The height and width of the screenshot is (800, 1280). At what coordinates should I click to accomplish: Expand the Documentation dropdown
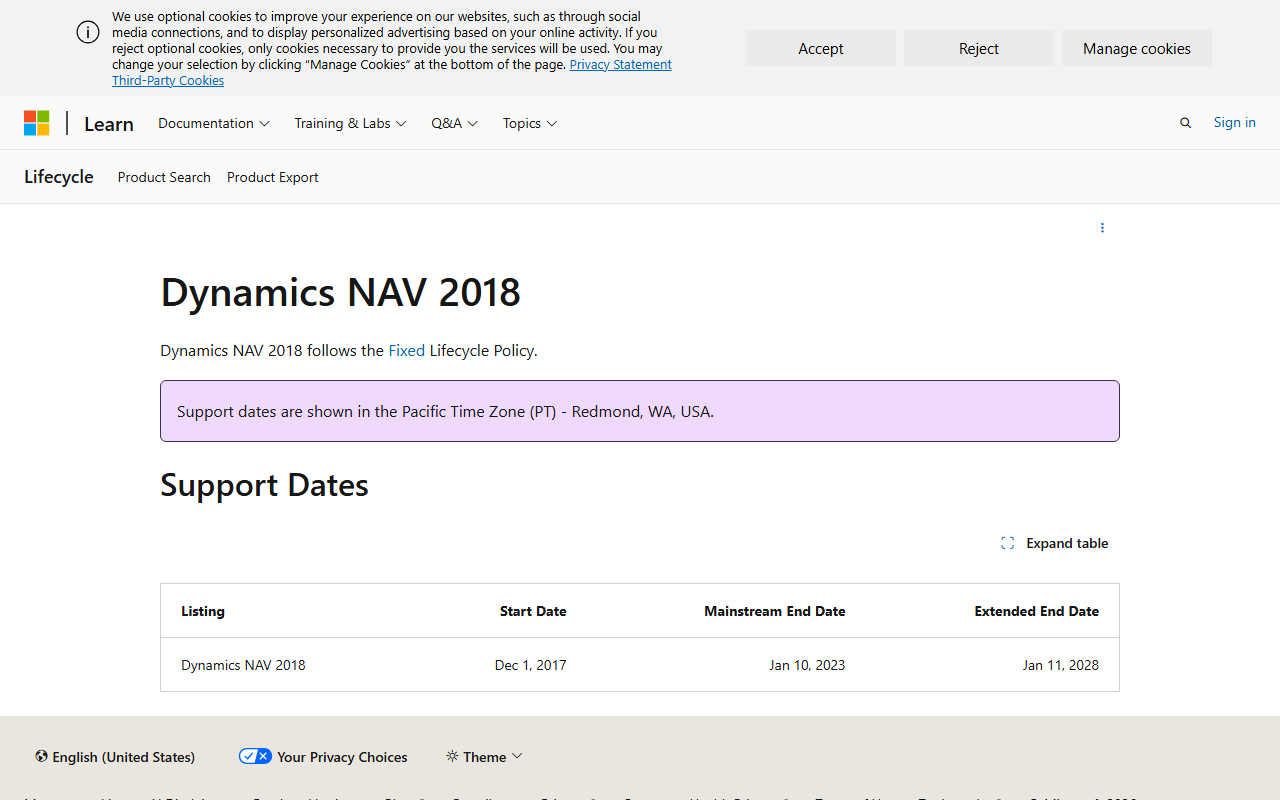click(x=214, y=123)
